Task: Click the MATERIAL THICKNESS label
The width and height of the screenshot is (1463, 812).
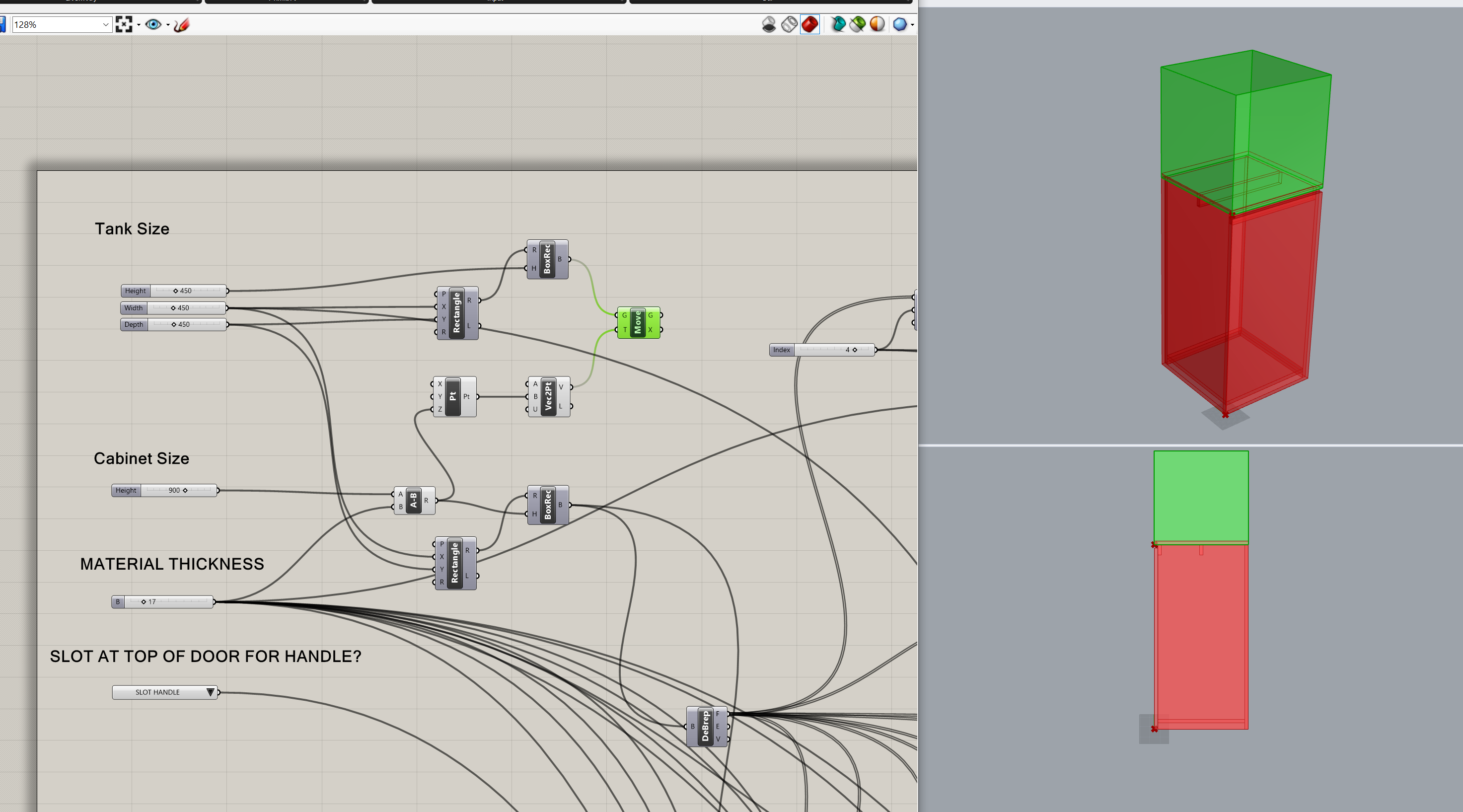Action: click(x=172, y=564)
